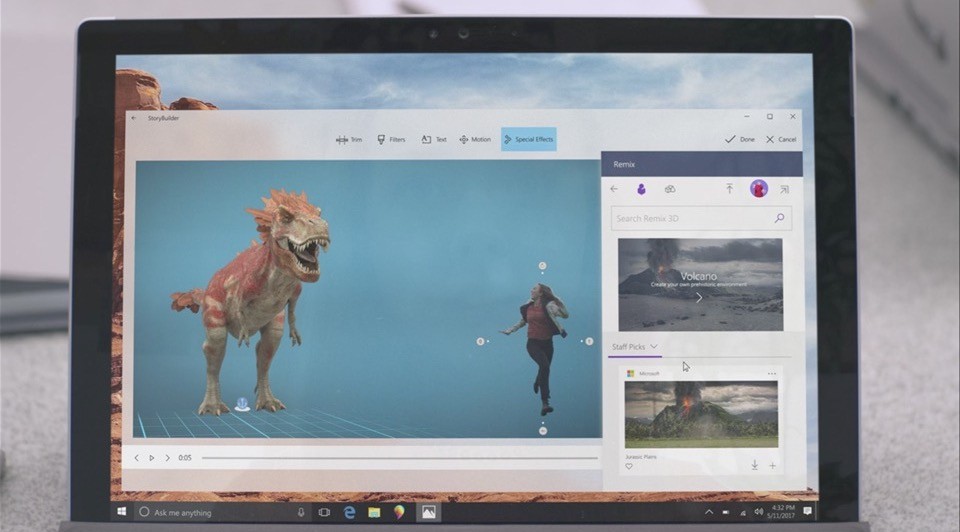Collapse the Remix panel using arrow icon
The height and width of the screenshot is (532, 960).
pyautogui.click(x=784, y=190)
